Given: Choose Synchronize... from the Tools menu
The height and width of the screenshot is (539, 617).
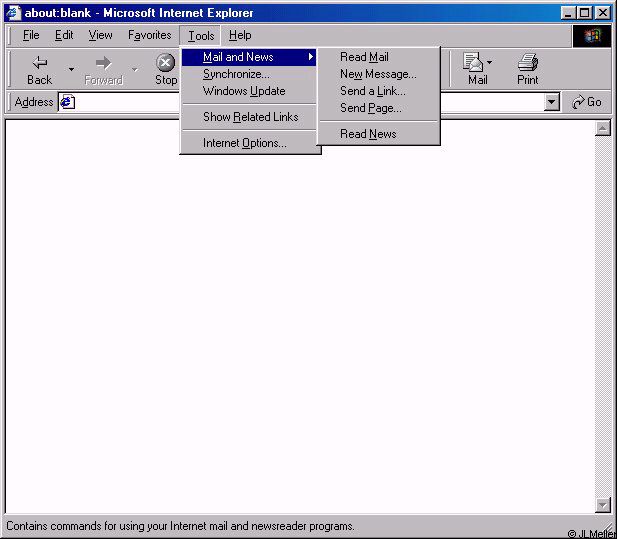Looking at the screenshot, I should [x=249, y=74].
